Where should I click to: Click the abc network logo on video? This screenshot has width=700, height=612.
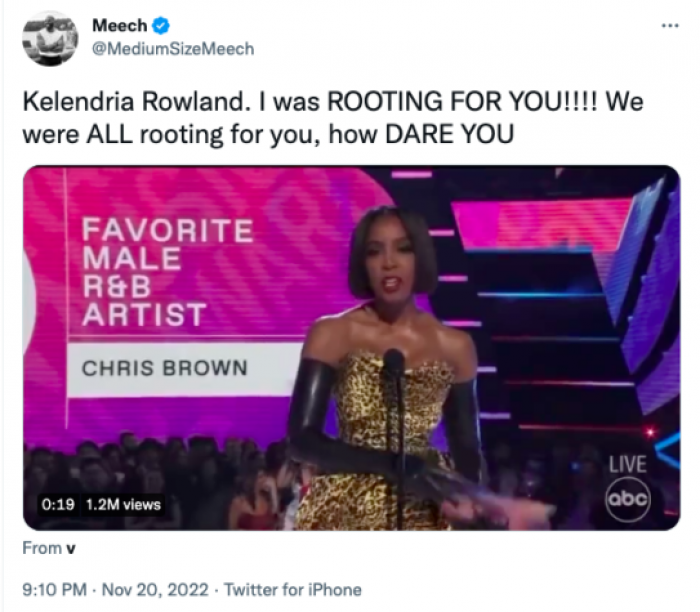click(629, 497)
